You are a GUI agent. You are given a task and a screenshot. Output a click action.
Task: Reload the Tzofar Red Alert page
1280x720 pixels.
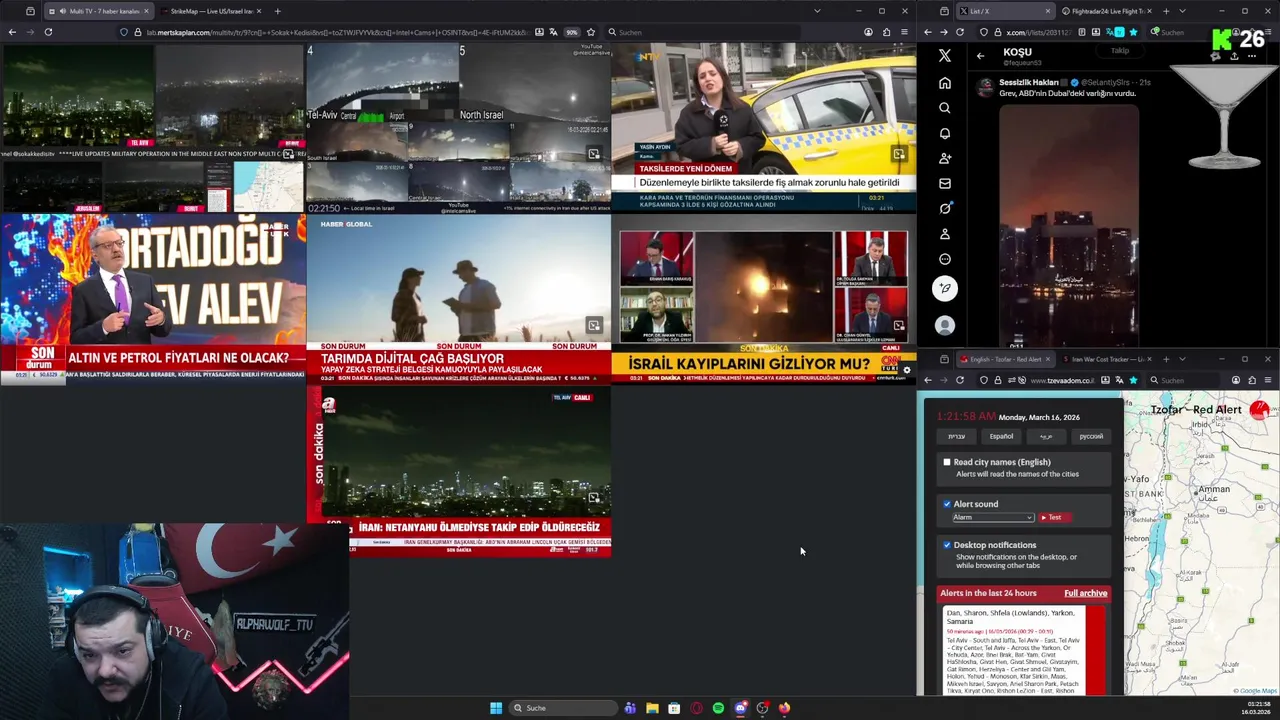960,380
